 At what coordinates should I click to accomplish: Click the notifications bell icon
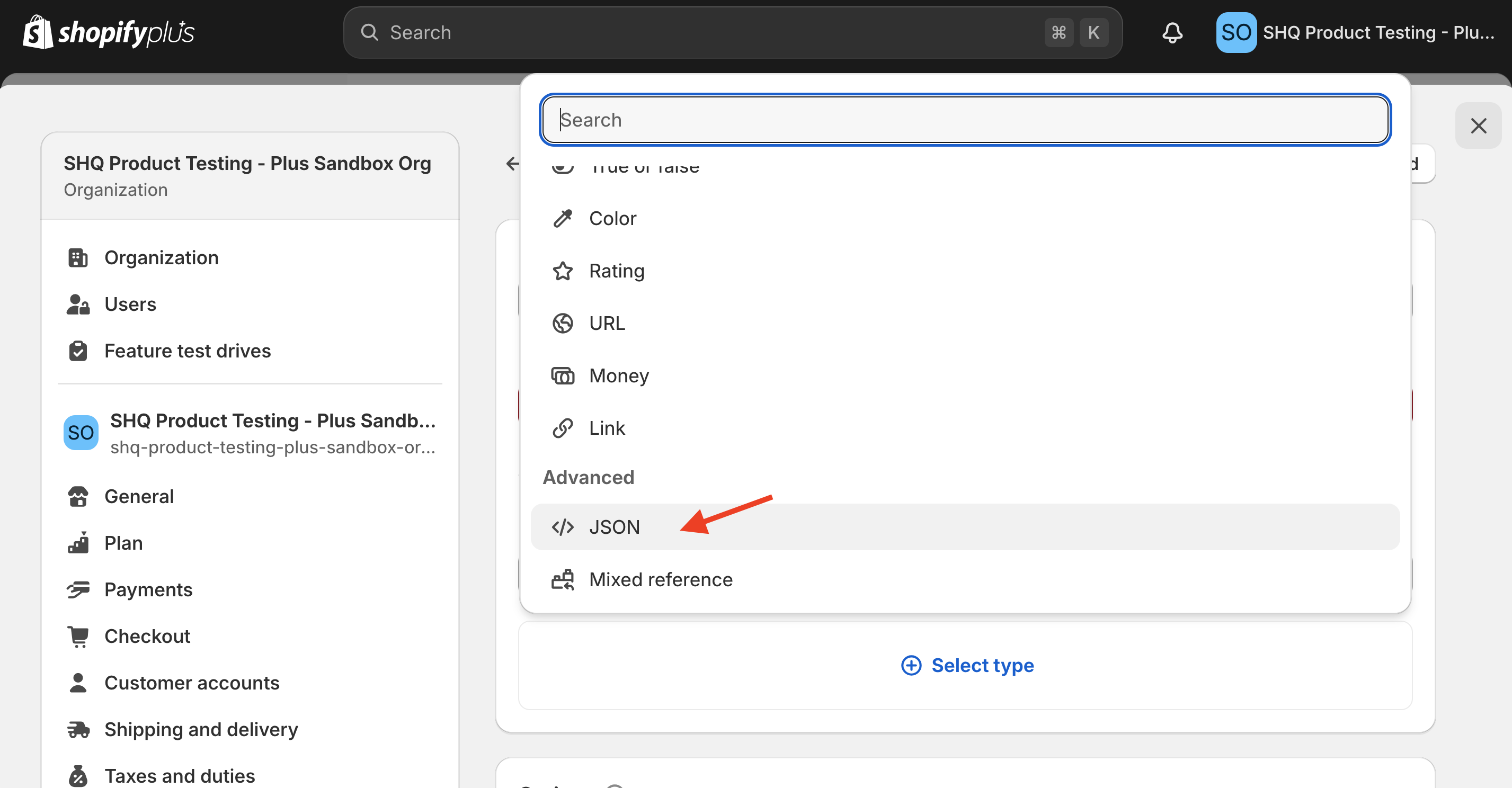(x=1171, y=32)
